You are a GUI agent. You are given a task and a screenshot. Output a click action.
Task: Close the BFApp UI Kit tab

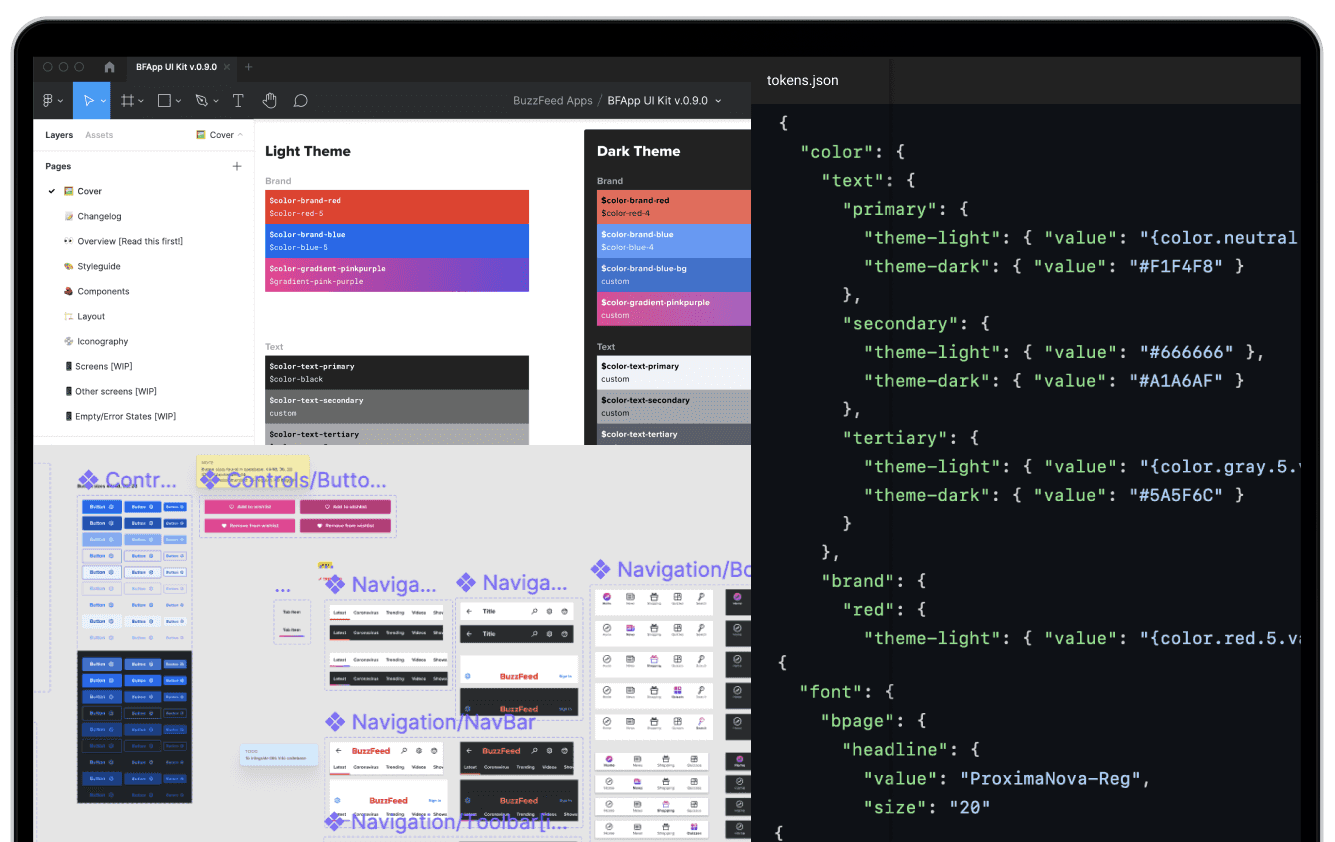click(x=228, y=67)
